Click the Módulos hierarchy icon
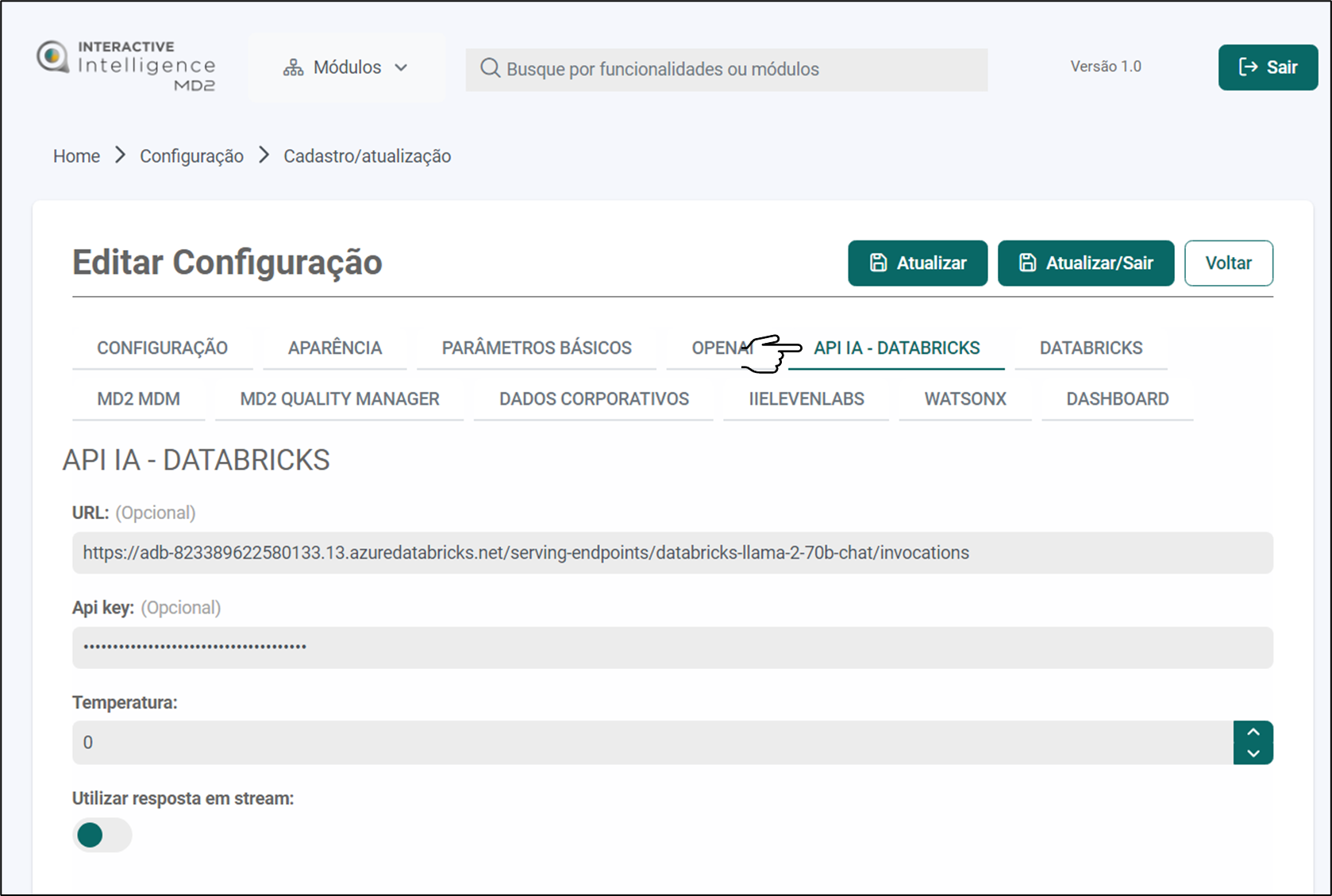The image size is (1332, 896). pos(293,68)
